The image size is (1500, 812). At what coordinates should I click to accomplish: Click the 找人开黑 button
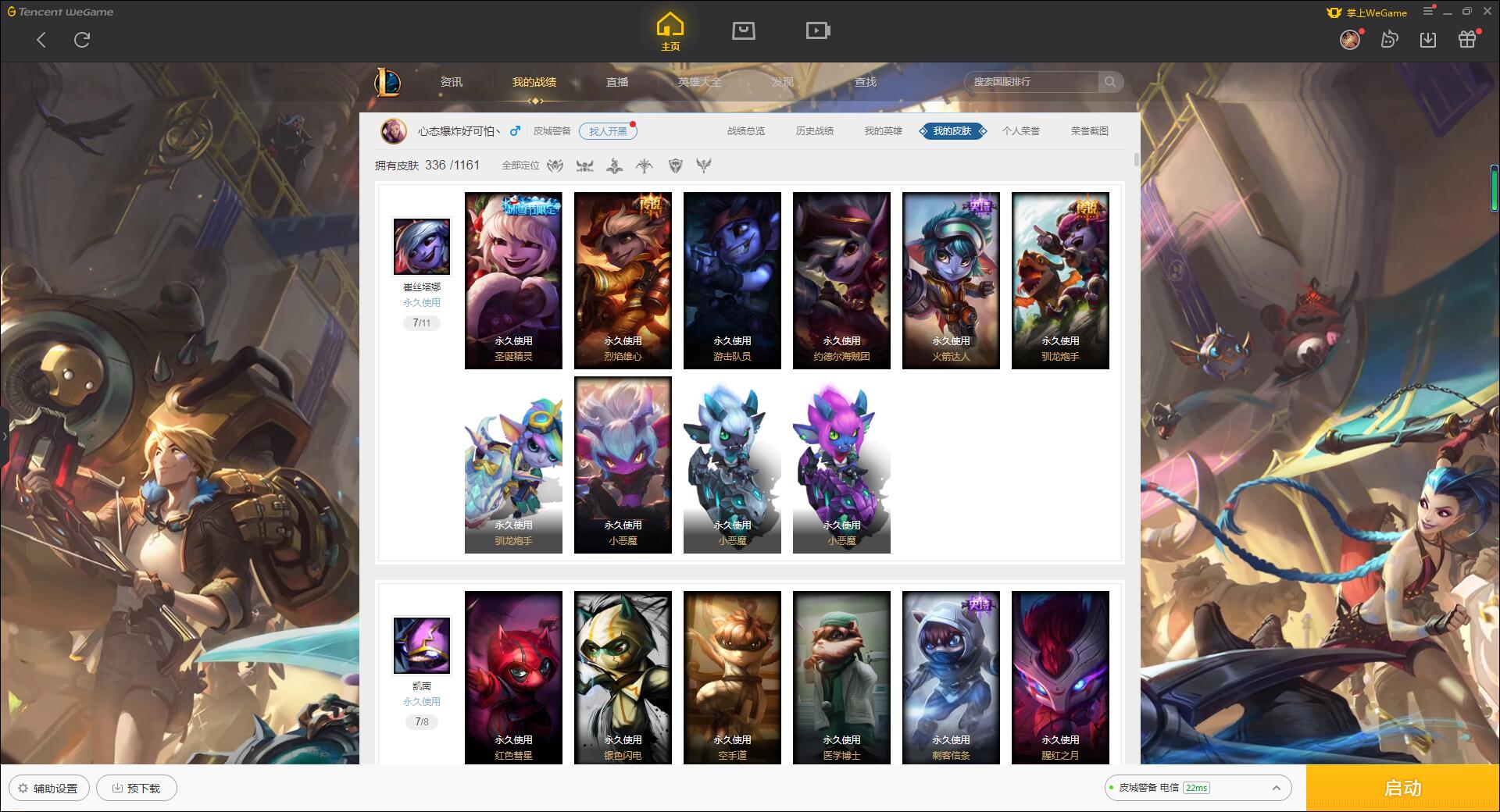pos(608,131)
